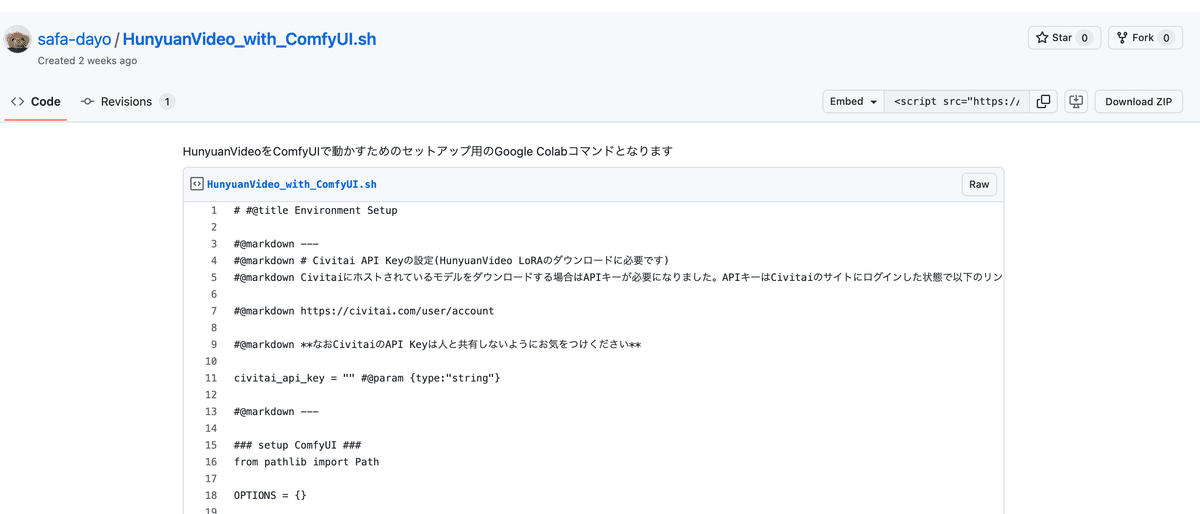This screenshot has height=514, width=1200.
Task: Open safa-dayo profile link
Action: (75, 40)
